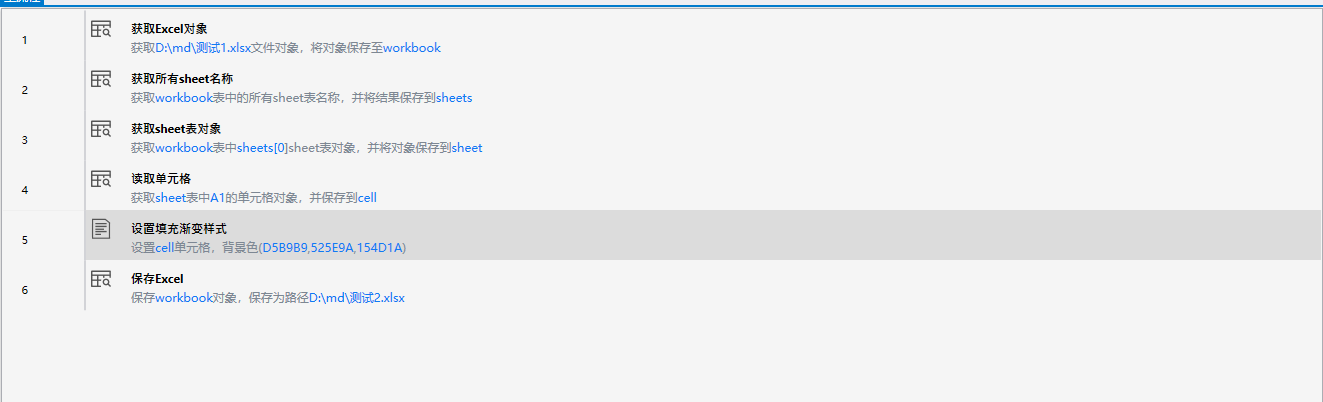Click the background color values D5B9B9,525E9A,154D1A
This screenshot has height=402, width=1323.
point(333,248)
